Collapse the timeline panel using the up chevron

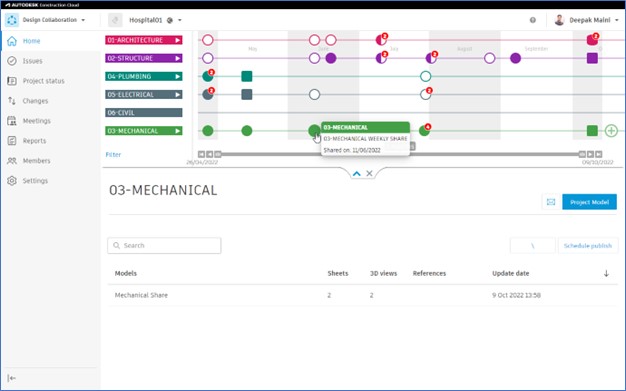tap(357, 173)
